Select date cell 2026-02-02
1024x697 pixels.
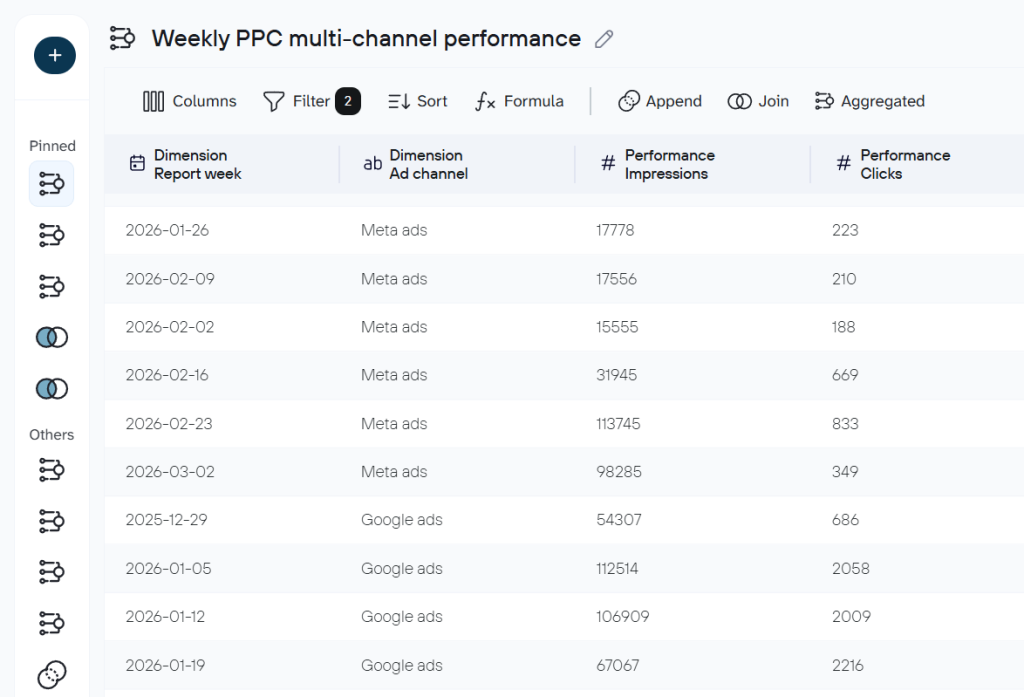pos(170,327)
